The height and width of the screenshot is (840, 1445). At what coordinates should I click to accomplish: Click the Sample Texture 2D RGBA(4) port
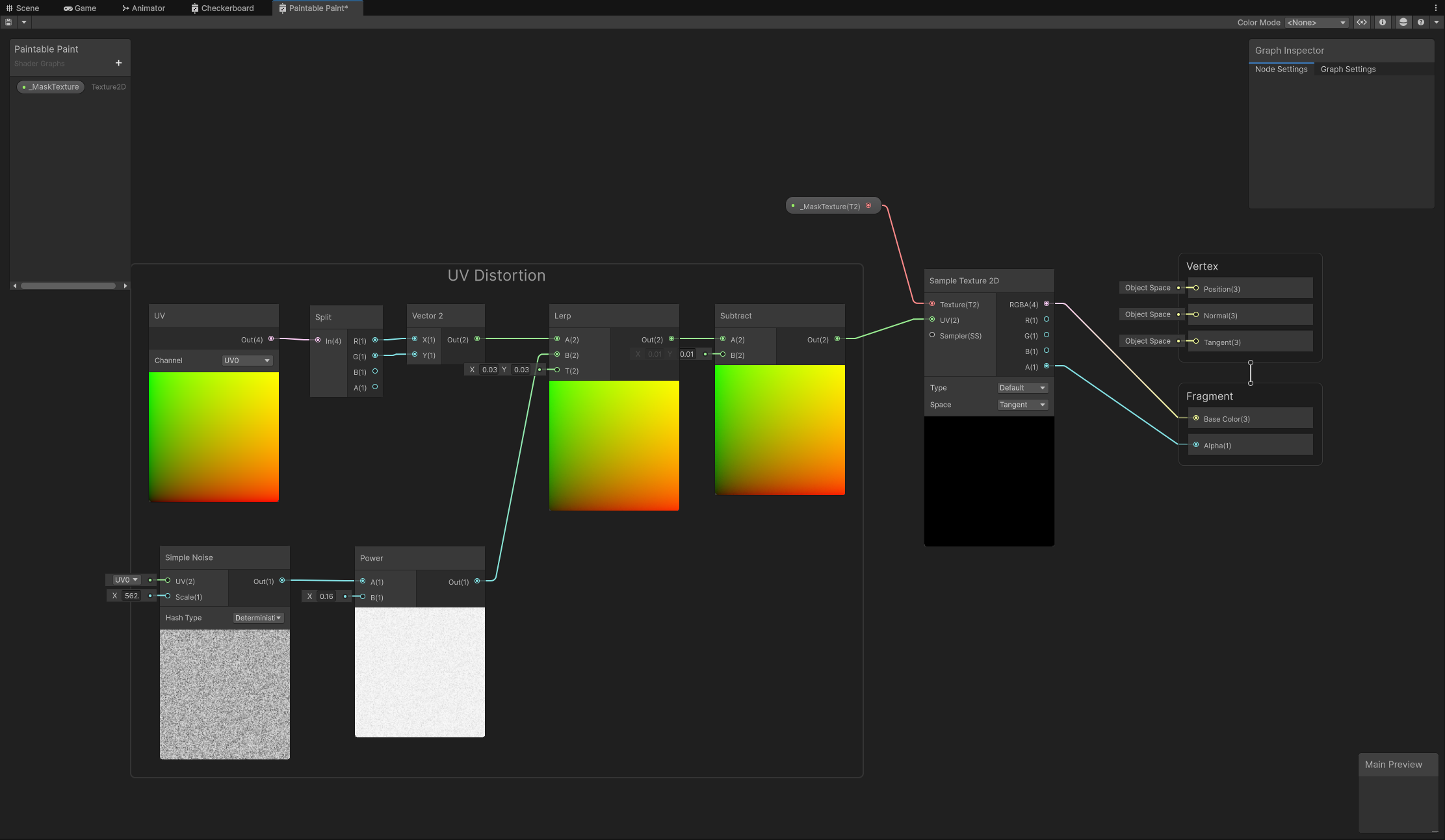tap(1047, 303)
